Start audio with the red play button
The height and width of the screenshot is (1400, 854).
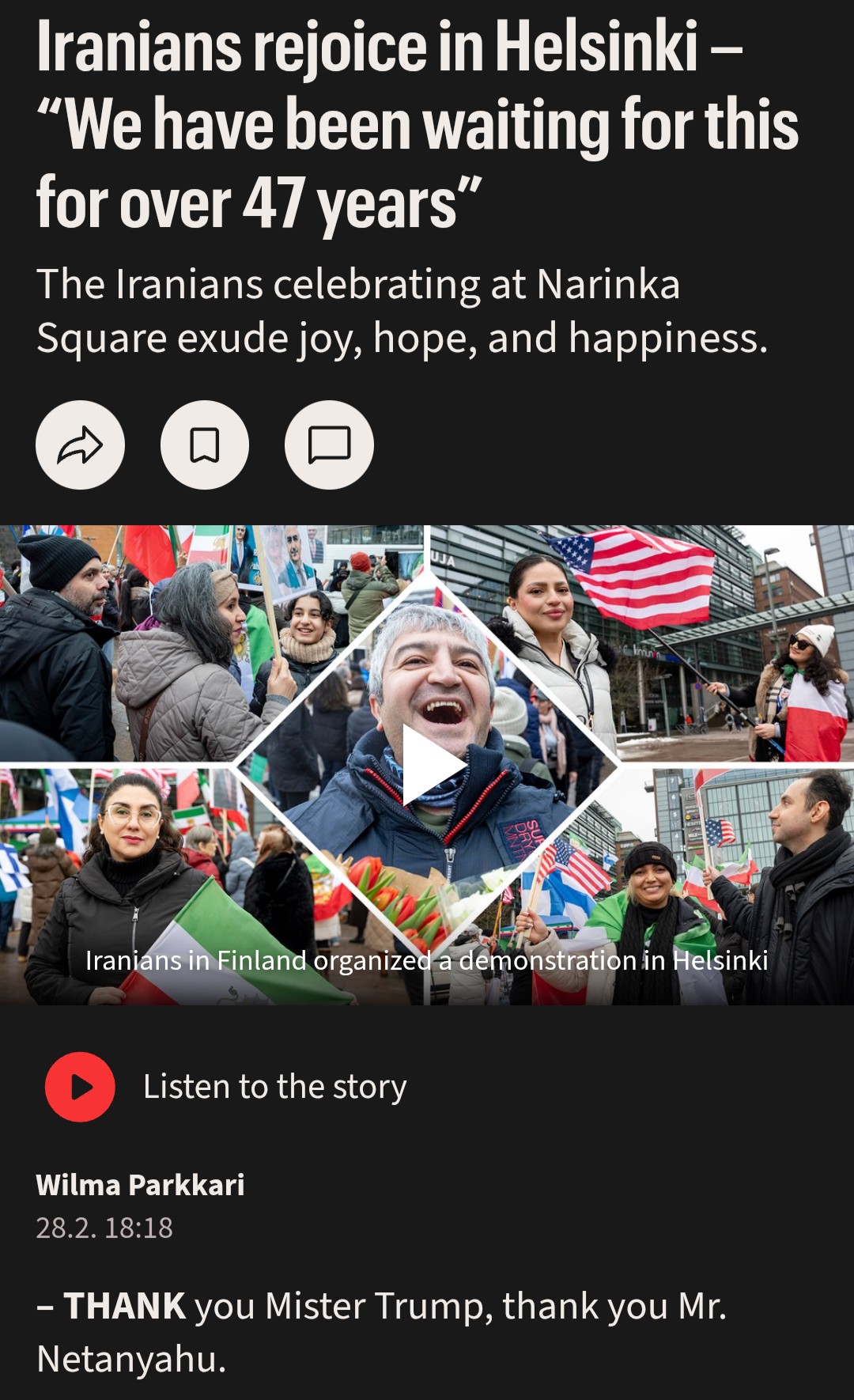(80, 1087)
